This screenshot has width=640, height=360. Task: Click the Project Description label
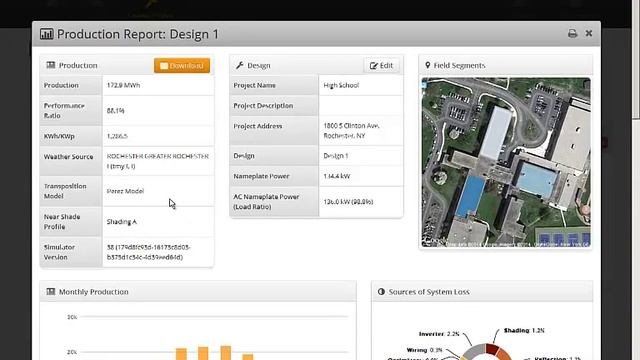click(263, 106)
